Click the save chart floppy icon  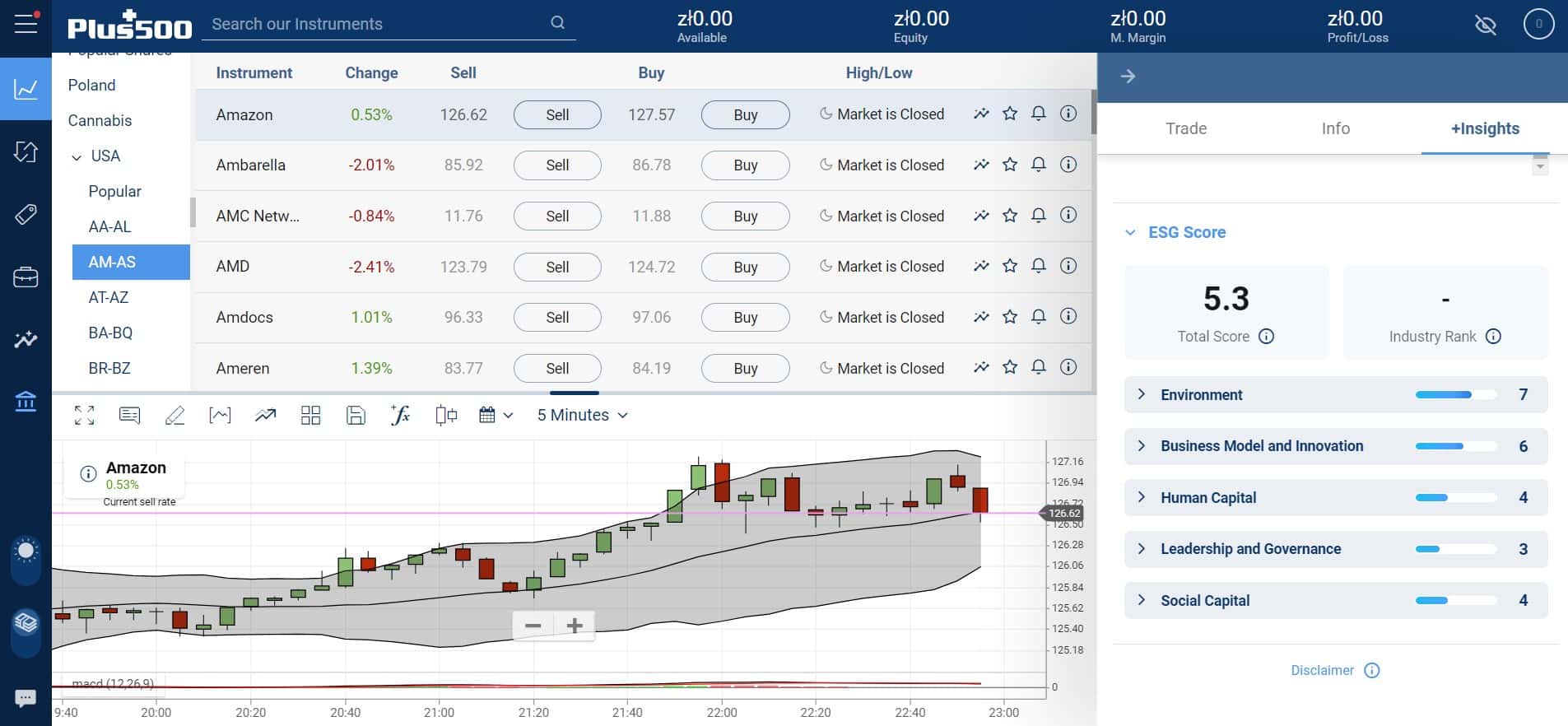point(356,415)
